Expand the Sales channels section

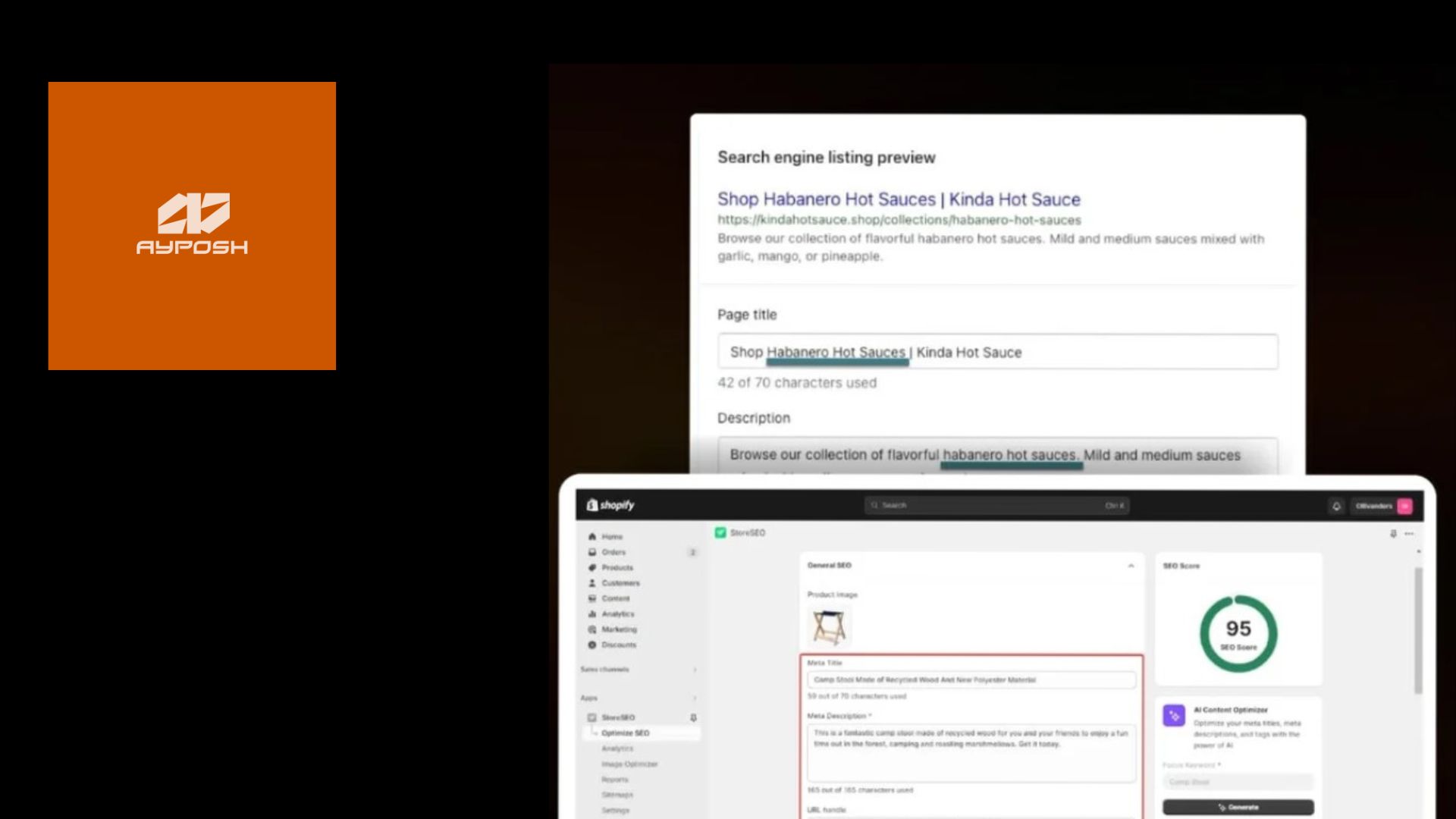tap(695, 670)
